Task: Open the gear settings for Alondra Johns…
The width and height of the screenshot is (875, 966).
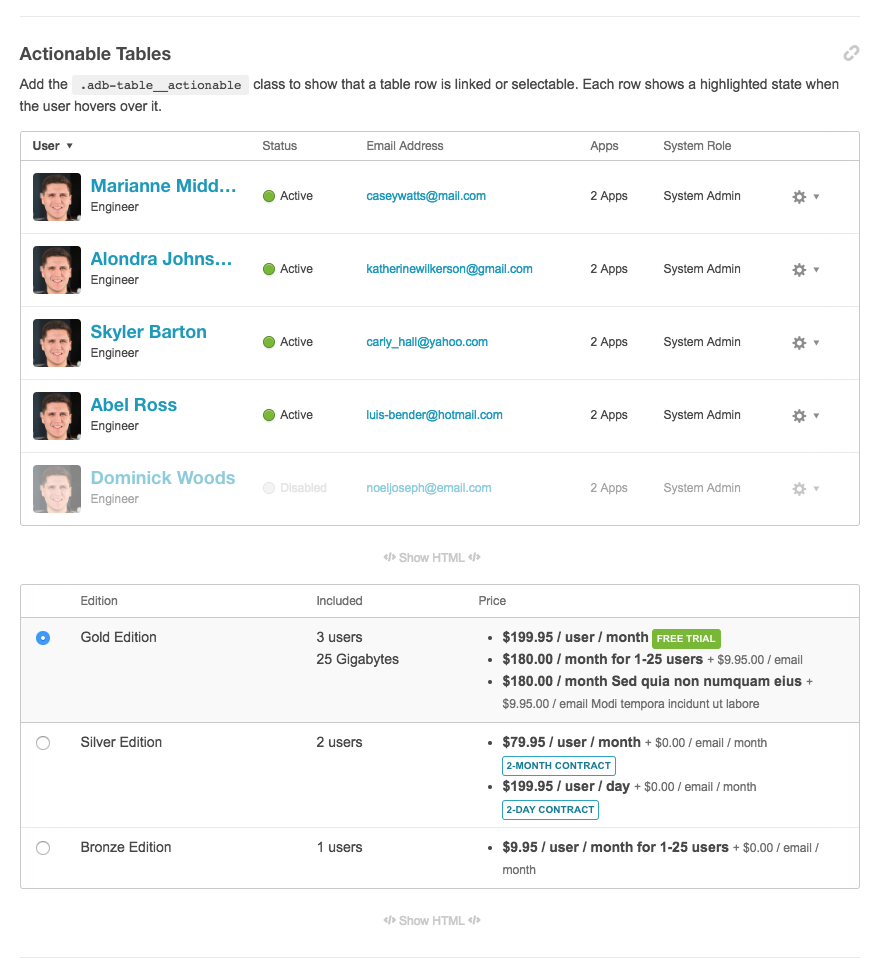Action: pyautogui.click(x=800, y=270)
